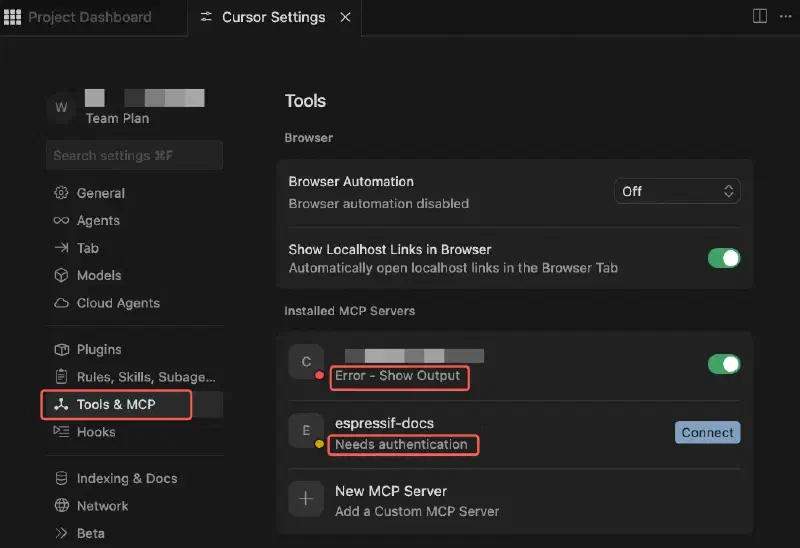
Task: Click the Cursor Settings sliders icon
Action: click(206, 17)
